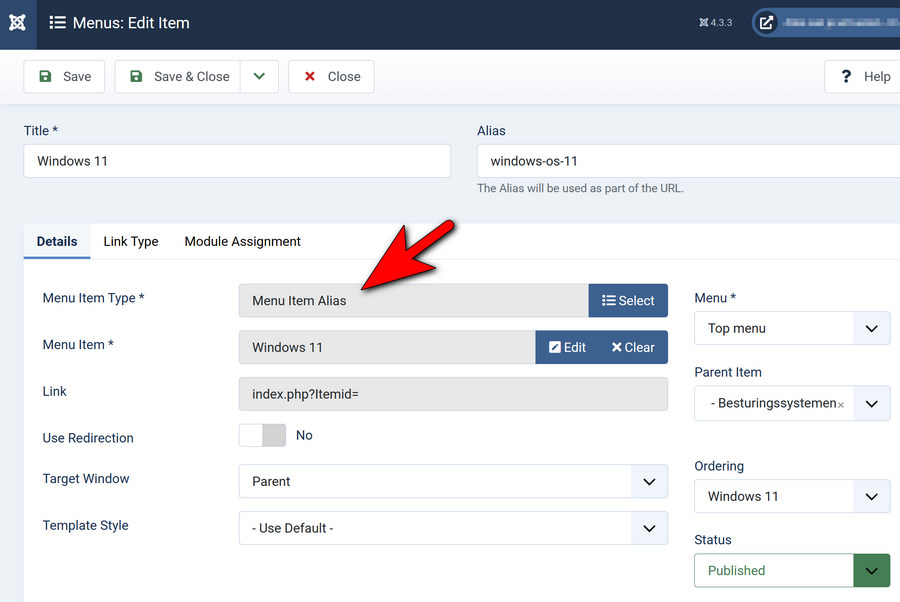Click the Status label

(713, 539)
